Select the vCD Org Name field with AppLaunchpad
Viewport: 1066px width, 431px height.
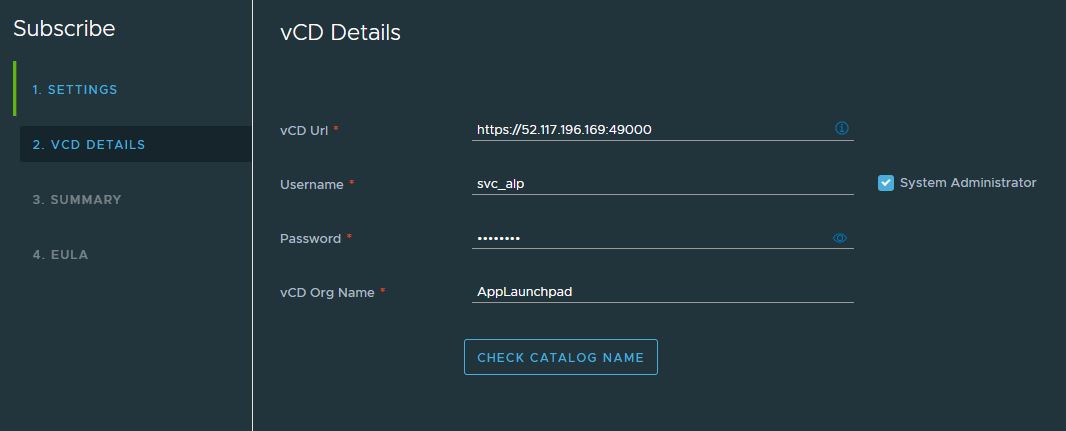(x=660, y=292)
